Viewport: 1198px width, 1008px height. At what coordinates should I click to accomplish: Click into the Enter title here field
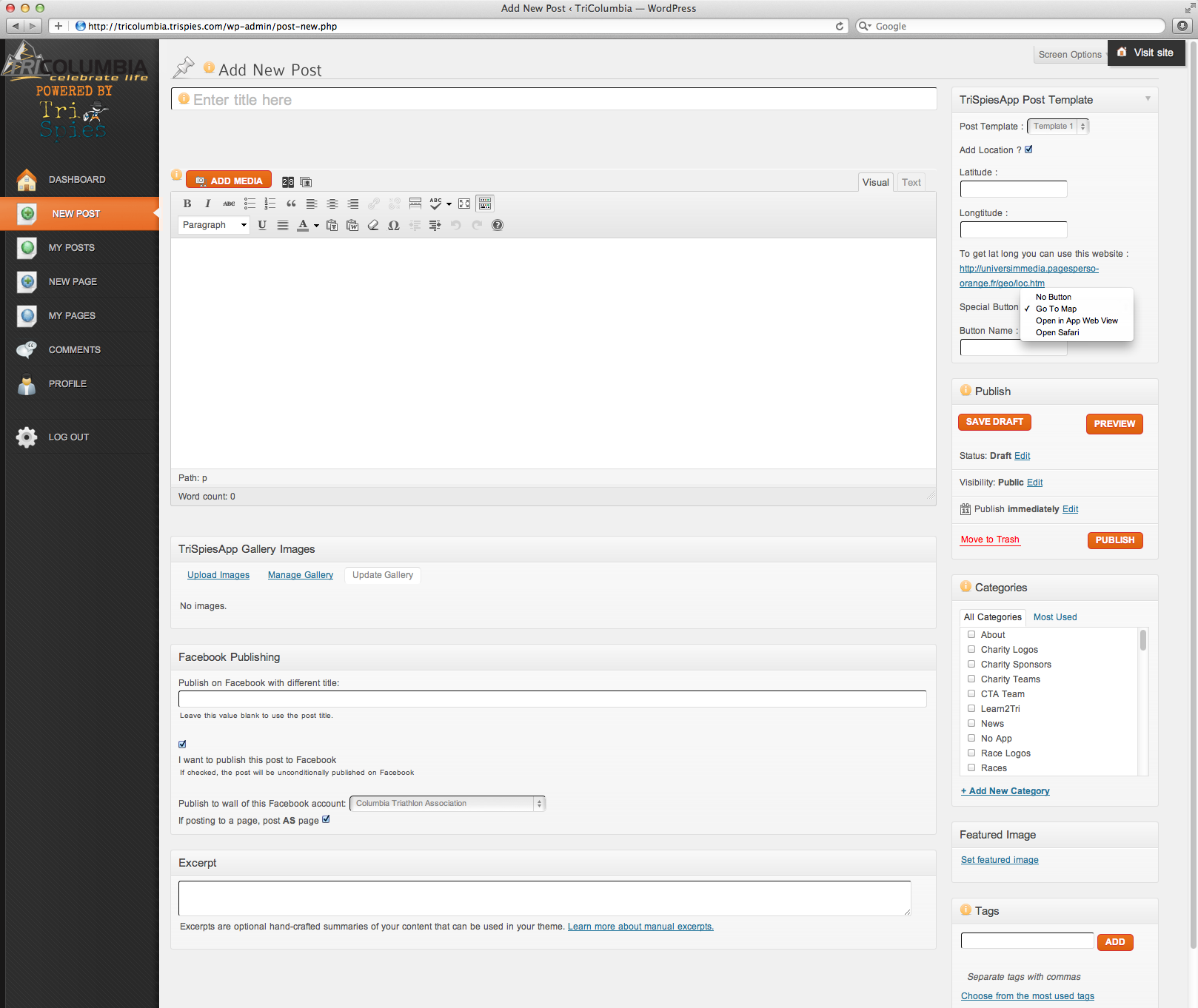(x=554, y=99)
